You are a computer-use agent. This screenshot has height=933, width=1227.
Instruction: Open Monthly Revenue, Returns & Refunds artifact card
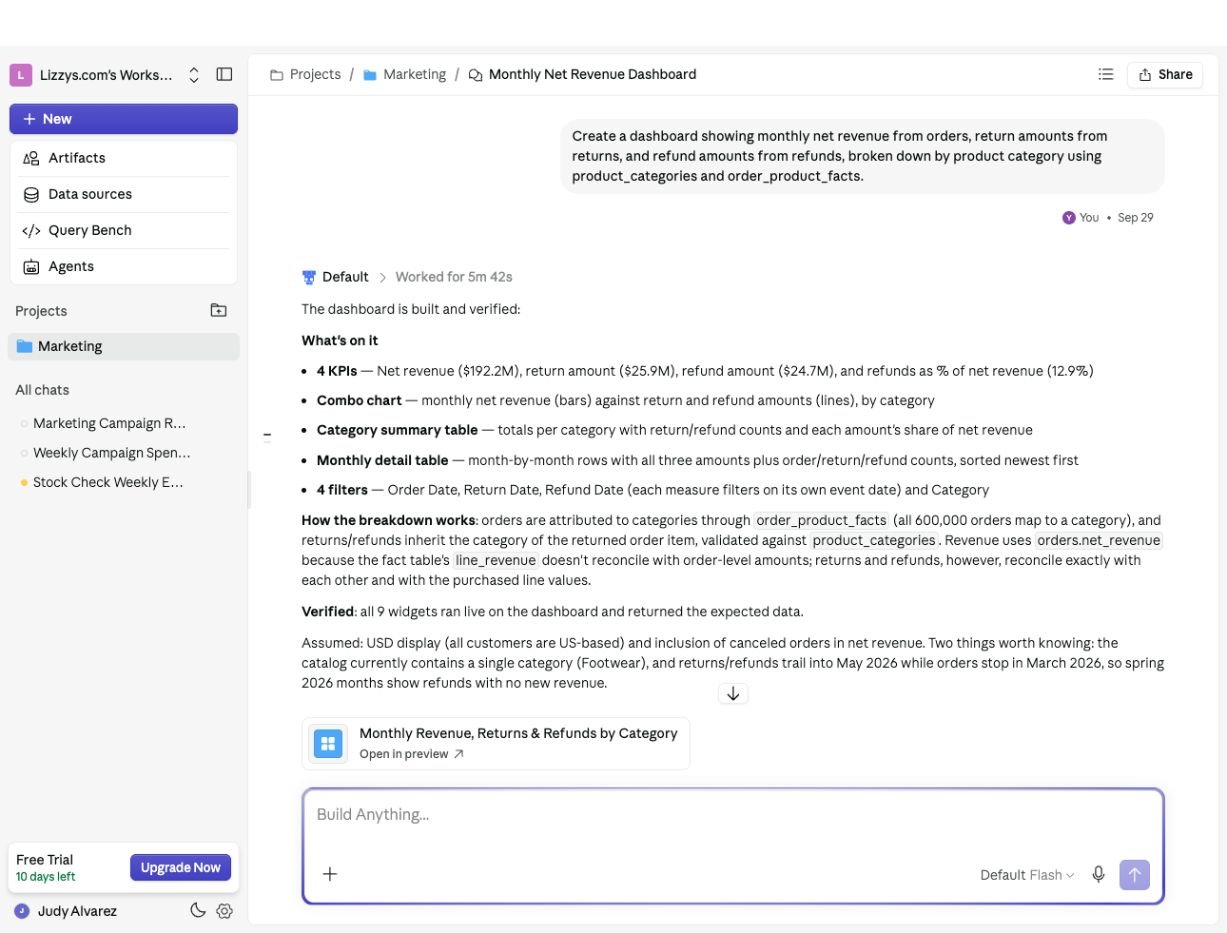click(x=496, y=743)
